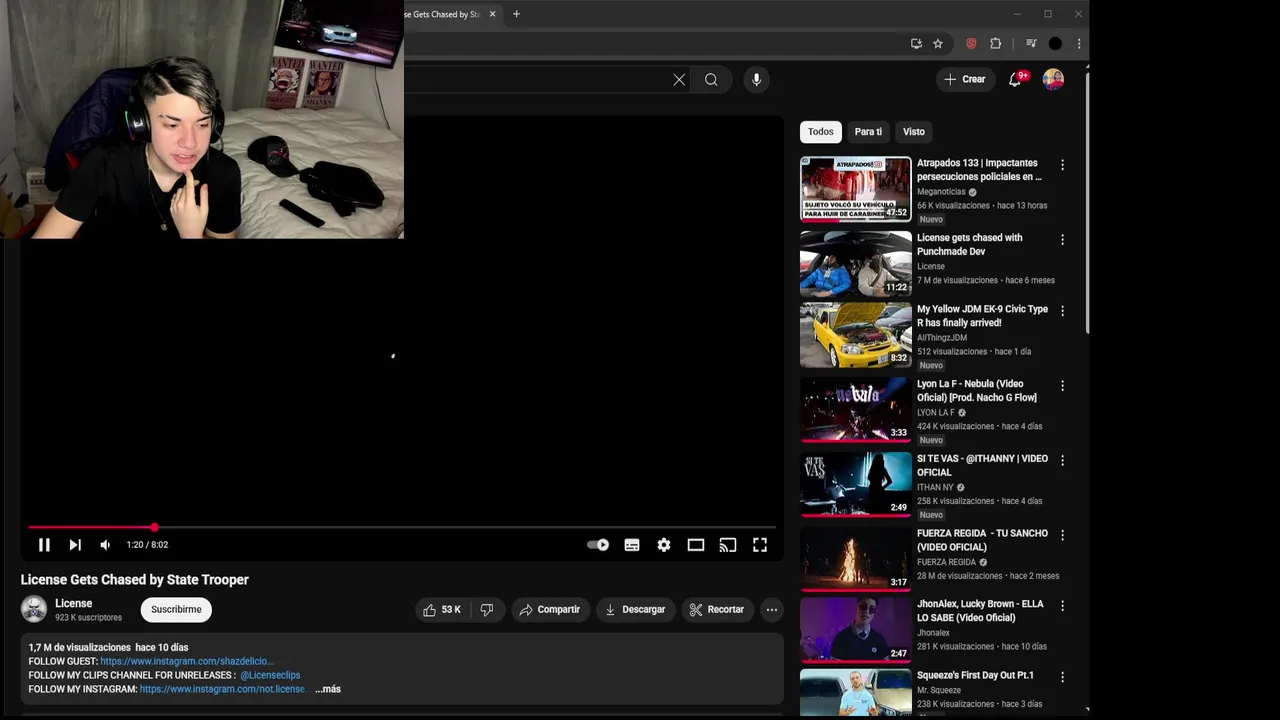Open the account avatar menu
Viewport: 1280px width, 720px height.
tap(1053, 79)
